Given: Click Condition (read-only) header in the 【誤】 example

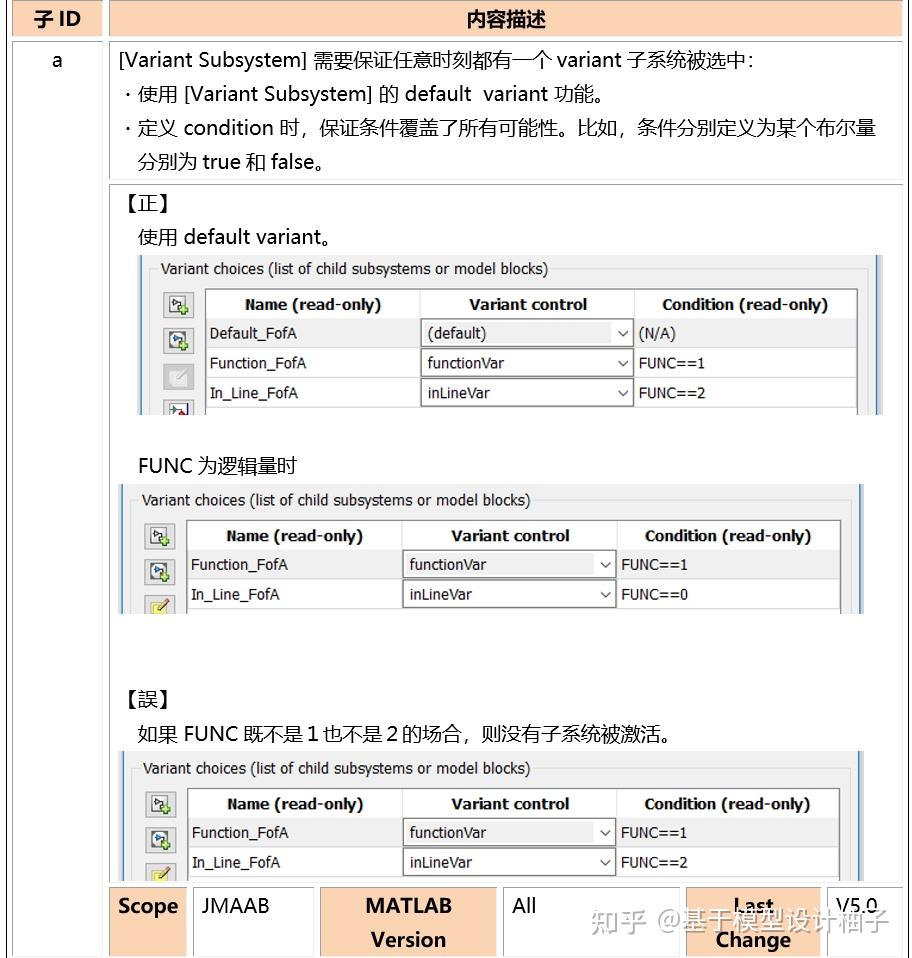Looking at the screenshot, I should click(728, 804).
